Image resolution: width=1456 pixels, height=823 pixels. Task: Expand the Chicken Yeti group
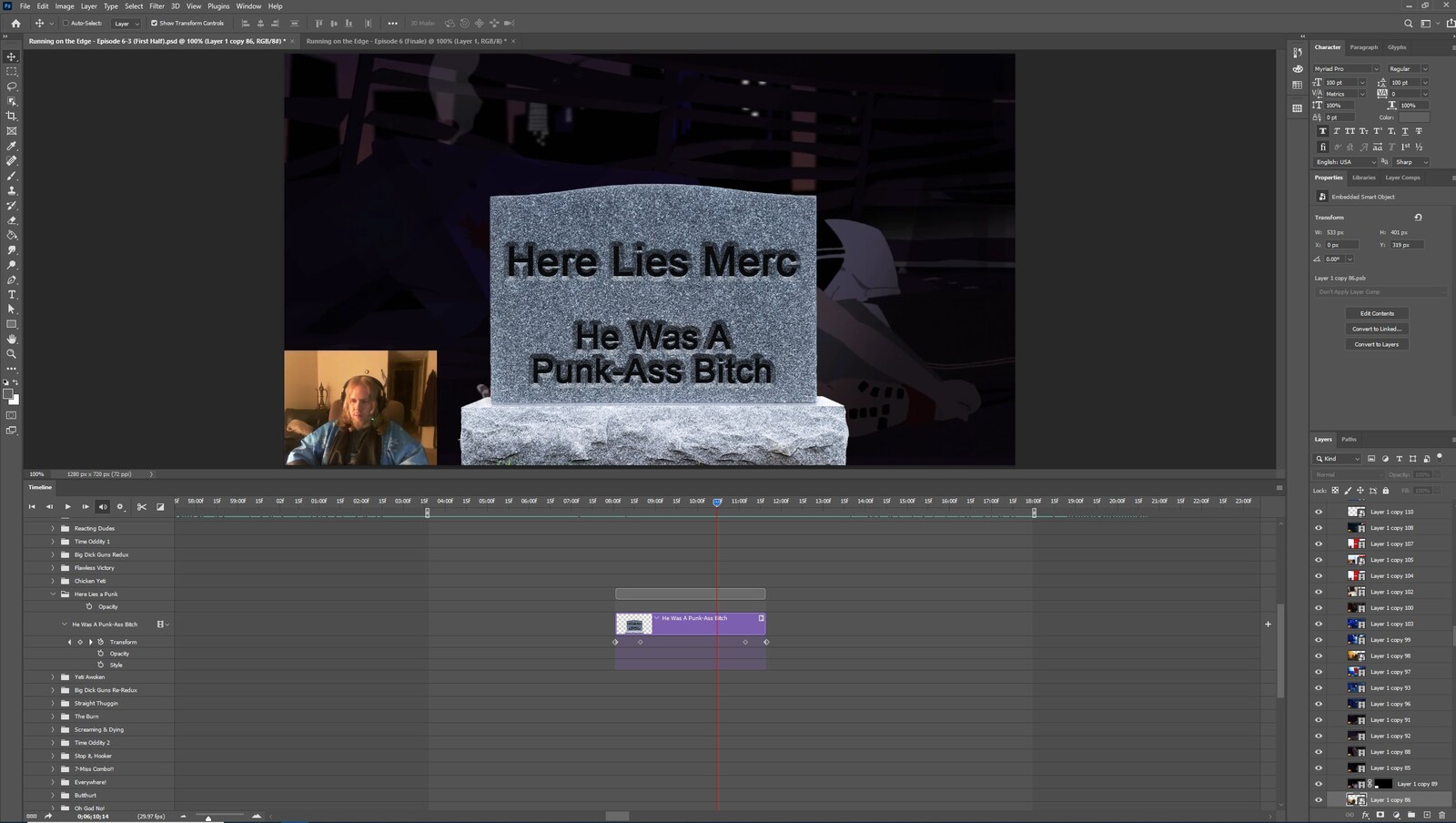pos(53,581)
